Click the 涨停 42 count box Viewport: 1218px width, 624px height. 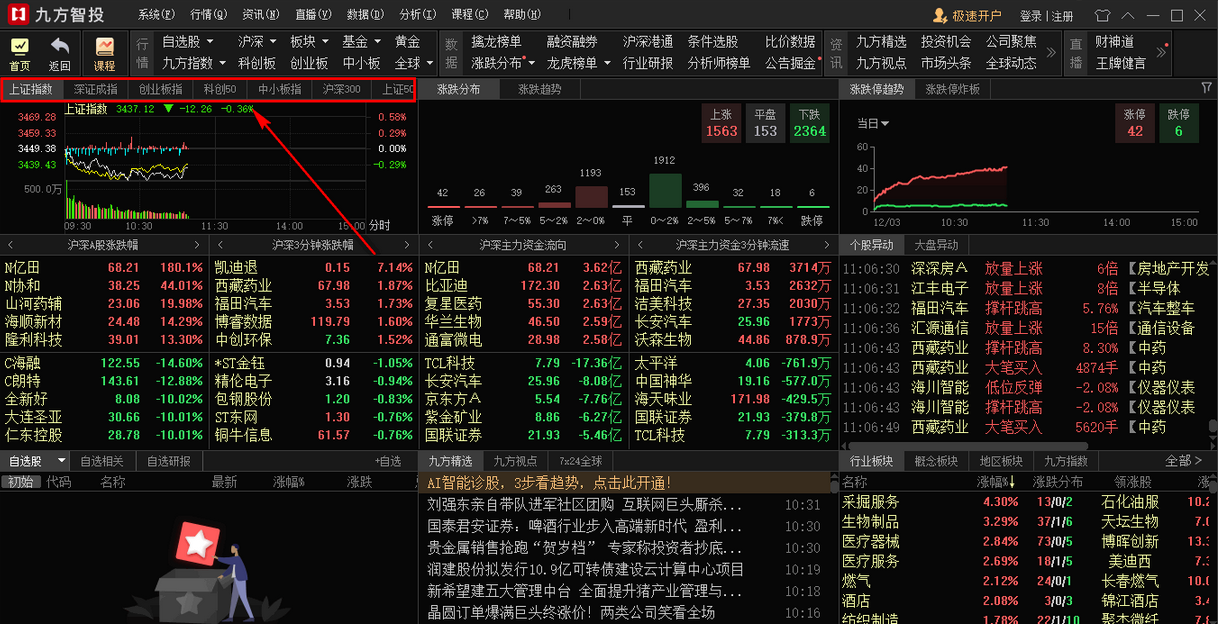1135,123
